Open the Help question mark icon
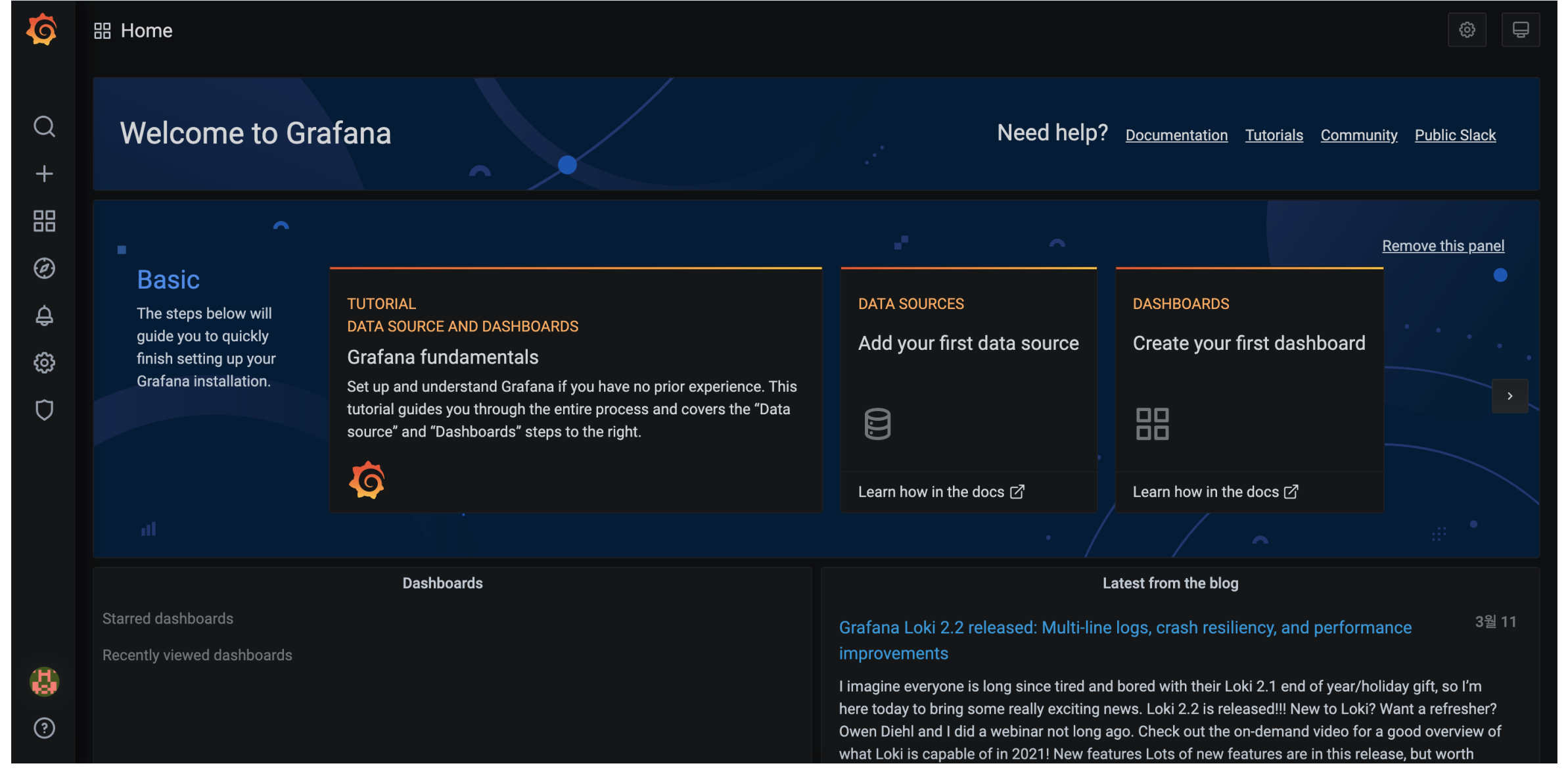Viewport: 1568px width, 772px height. pyautogui.click(x=44, y=728)
